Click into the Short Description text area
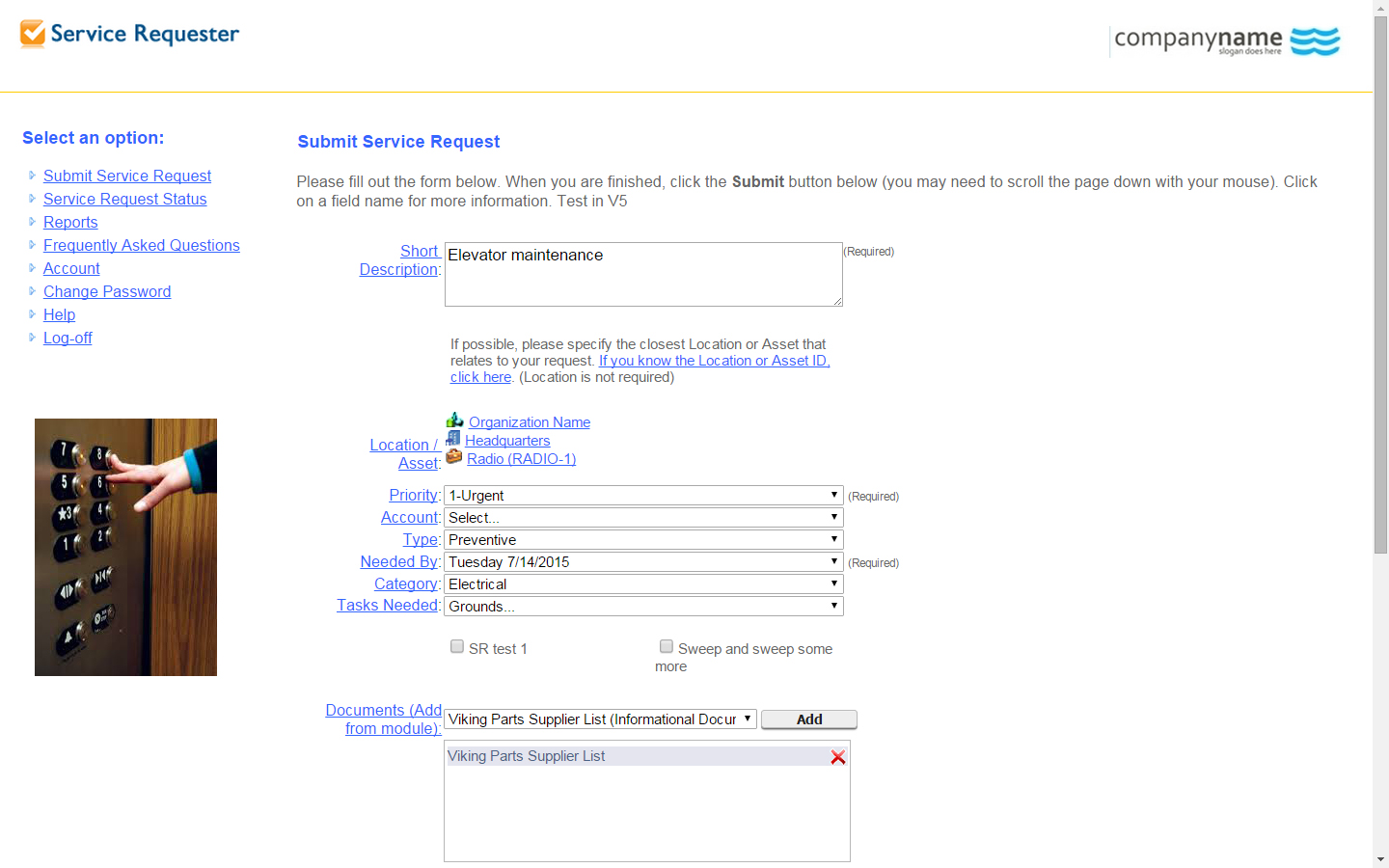Viewport: 1389px width, 868px height. pos(643,275)
